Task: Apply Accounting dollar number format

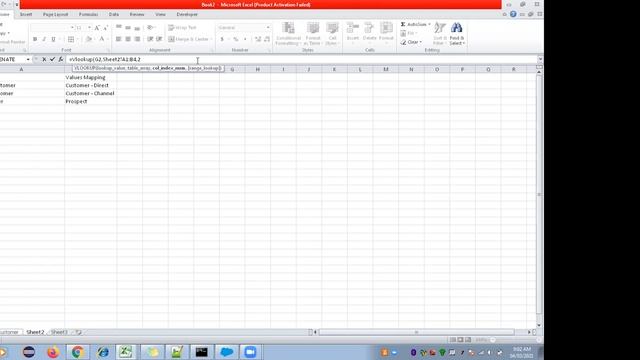Action: [222, 39]
